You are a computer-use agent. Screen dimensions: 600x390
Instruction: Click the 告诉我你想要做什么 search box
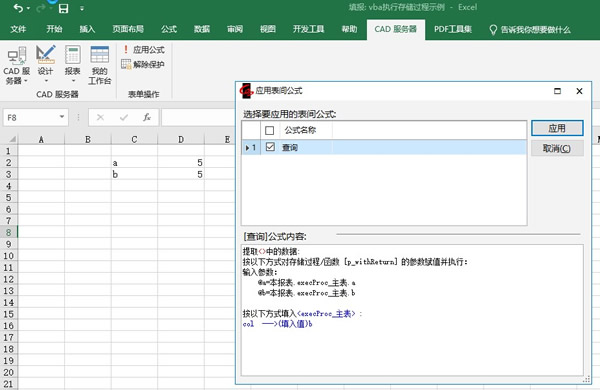pyautogui.click(x=530, y=29)
